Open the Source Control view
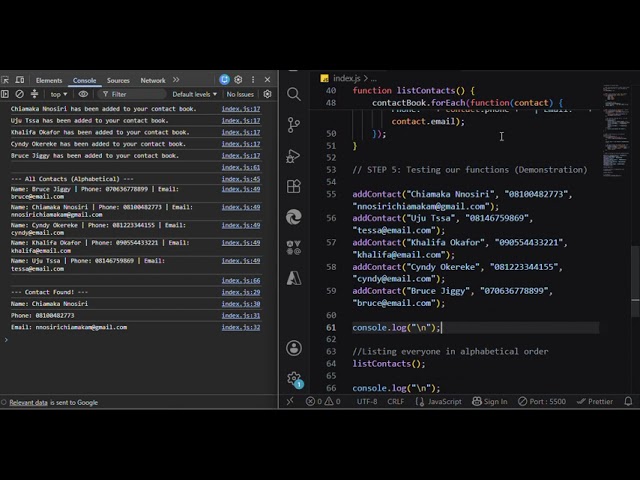 (293, 125)
